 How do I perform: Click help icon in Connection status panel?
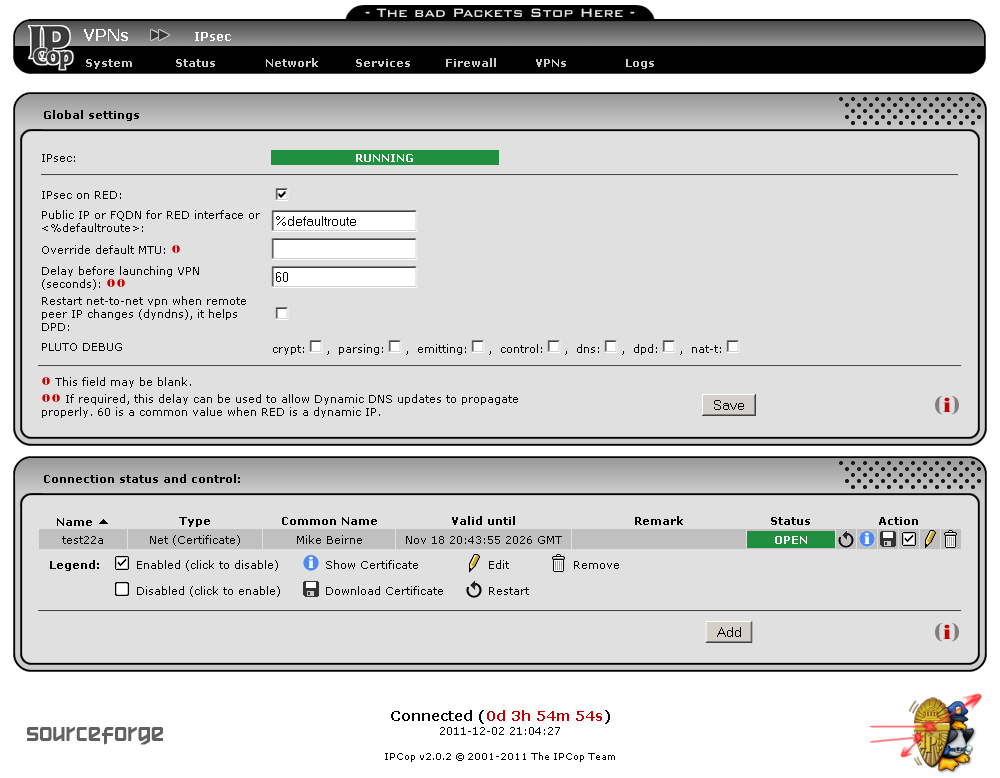[x=947, y=632]
